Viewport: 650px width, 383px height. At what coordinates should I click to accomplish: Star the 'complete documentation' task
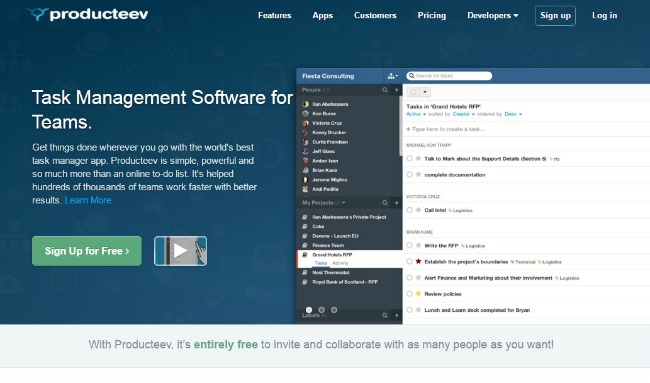(418, 175)
